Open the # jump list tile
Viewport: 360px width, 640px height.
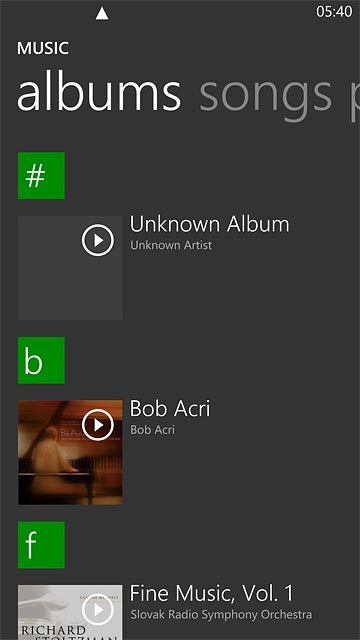tap(41, 176)
